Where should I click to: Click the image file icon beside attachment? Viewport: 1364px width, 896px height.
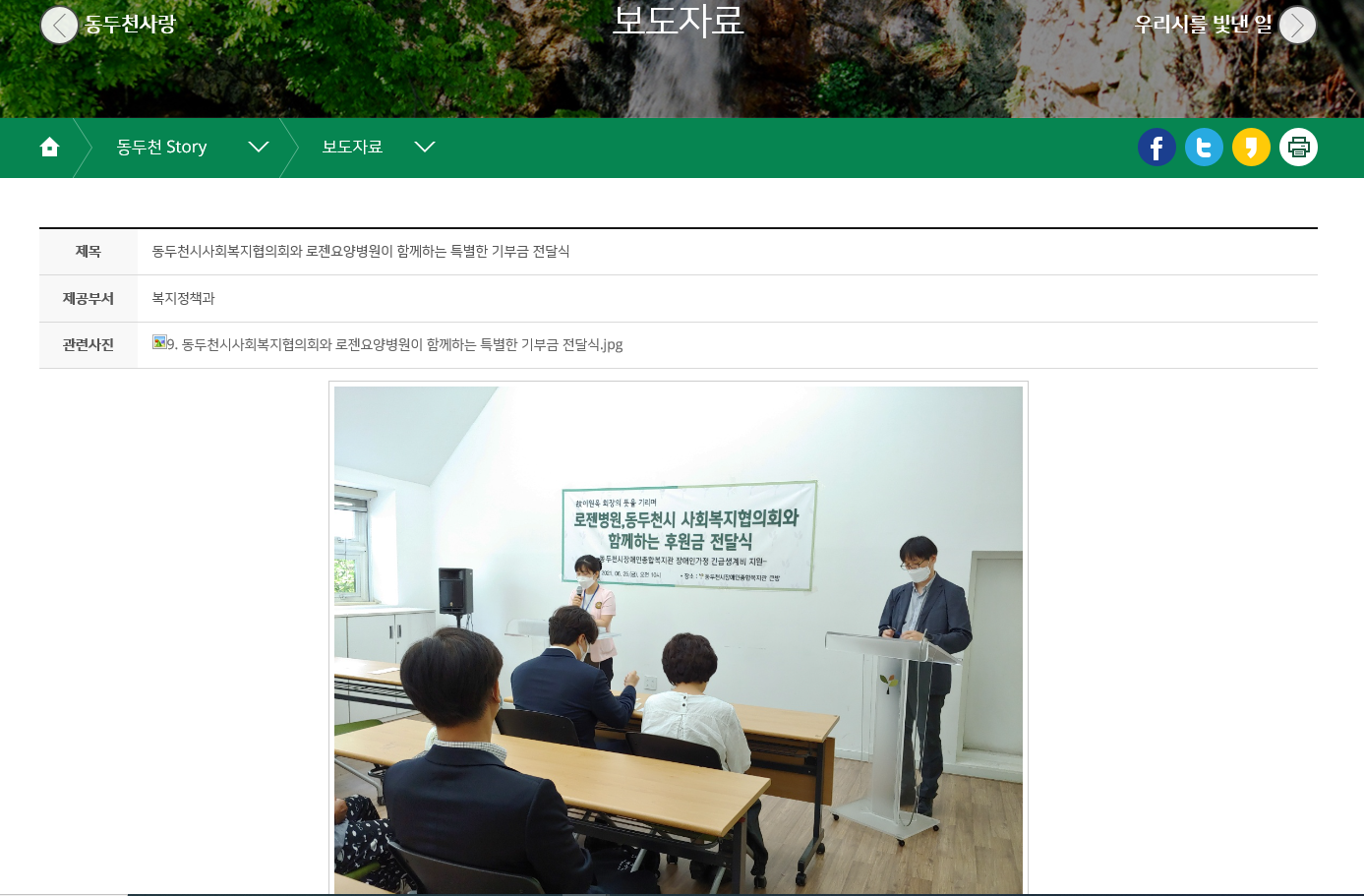[x=159, y=342]
